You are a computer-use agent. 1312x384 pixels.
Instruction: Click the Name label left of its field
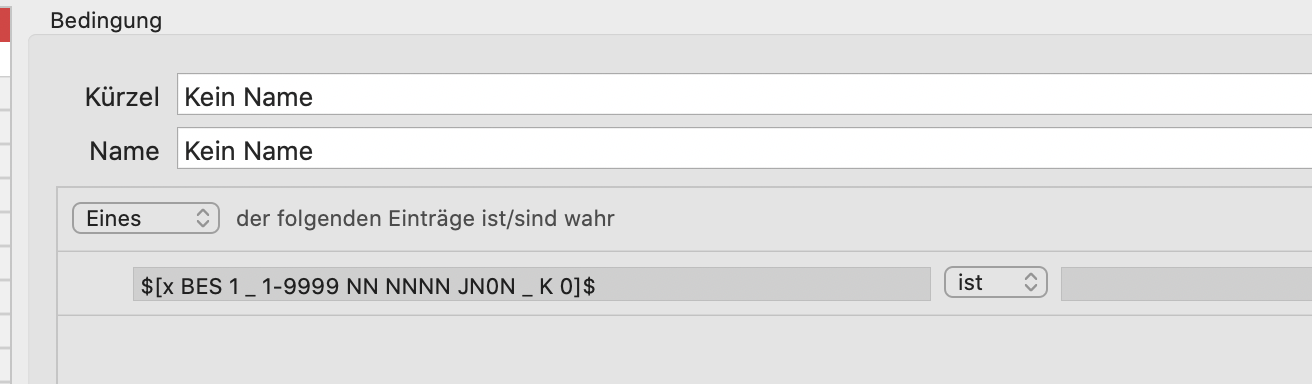point(124,151)
